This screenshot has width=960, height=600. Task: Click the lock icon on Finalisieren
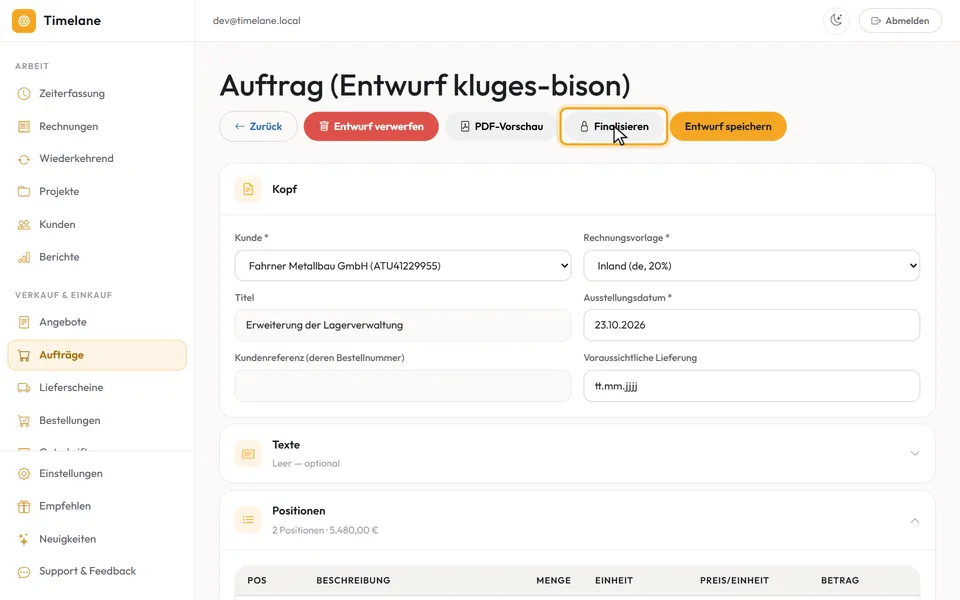click(x=584, y=127)
